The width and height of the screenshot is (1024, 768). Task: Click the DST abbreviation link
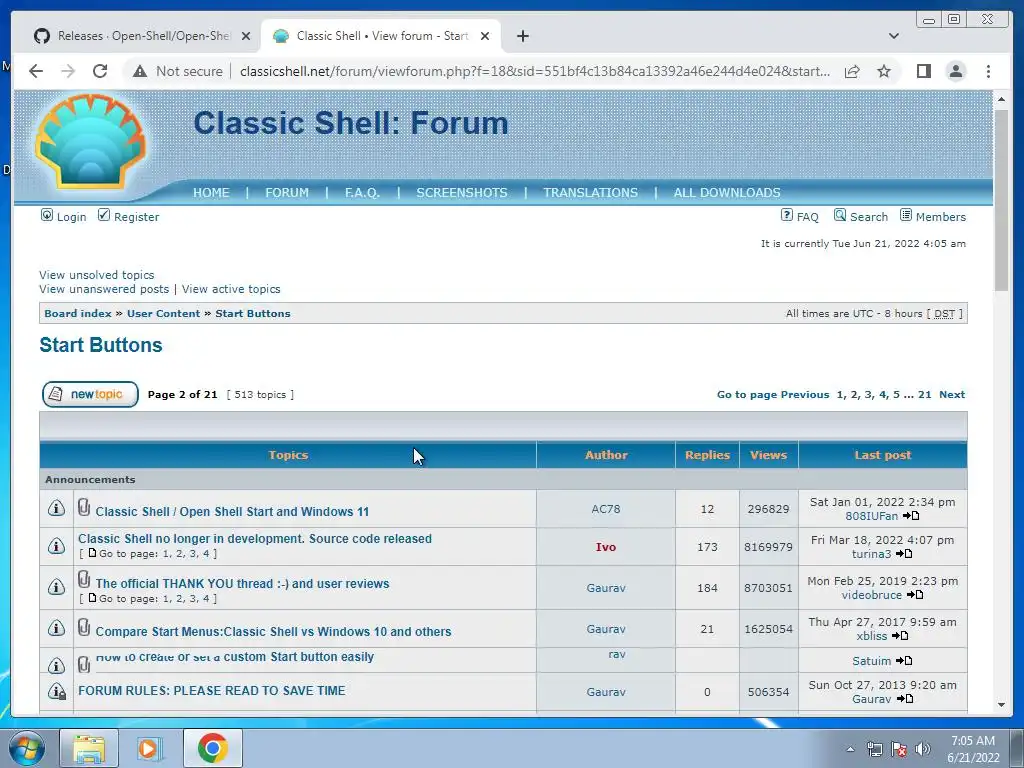[944, 313]
